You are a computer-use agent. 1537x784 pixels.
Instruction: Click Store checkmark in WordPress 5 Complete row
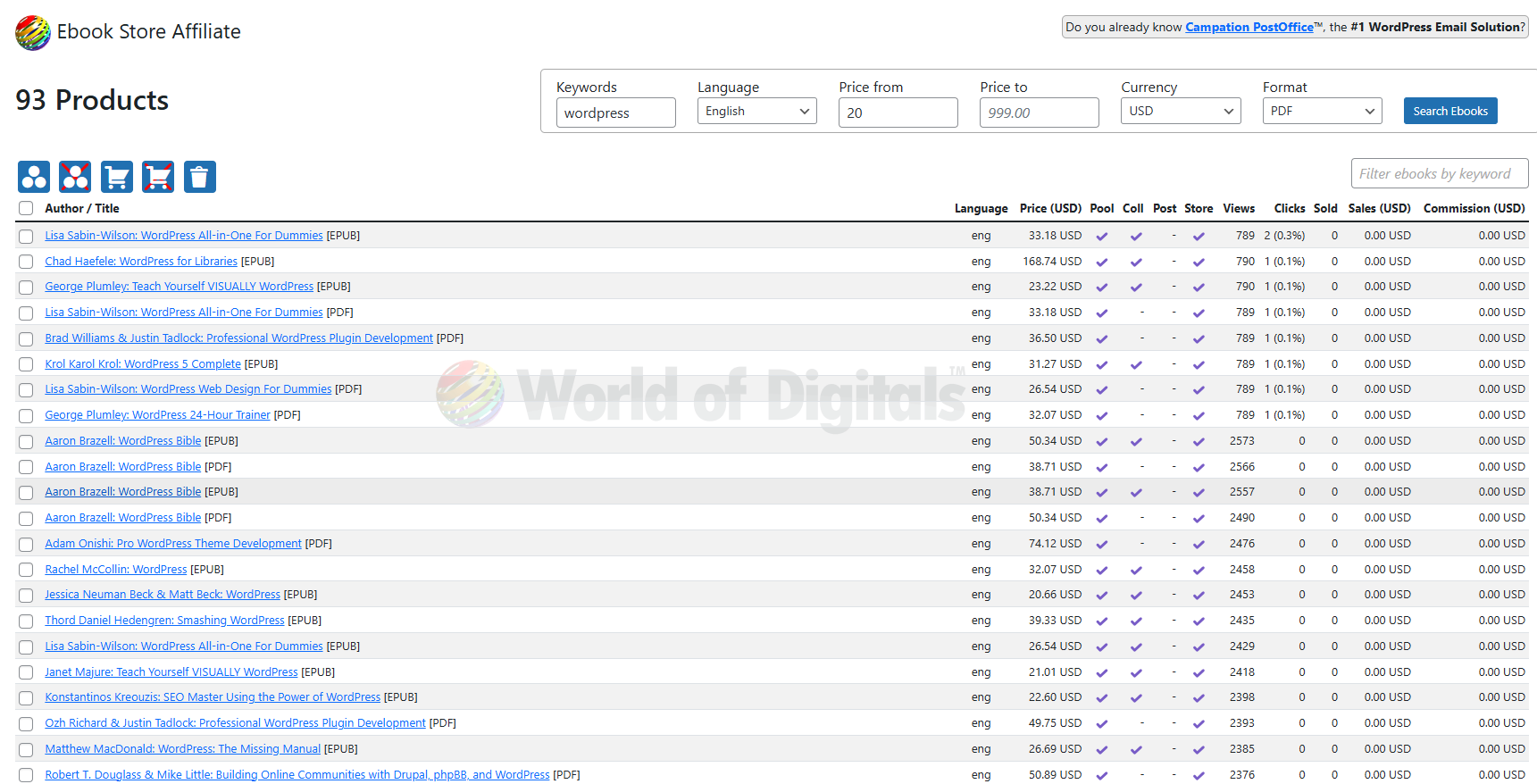pos(1199,365)
